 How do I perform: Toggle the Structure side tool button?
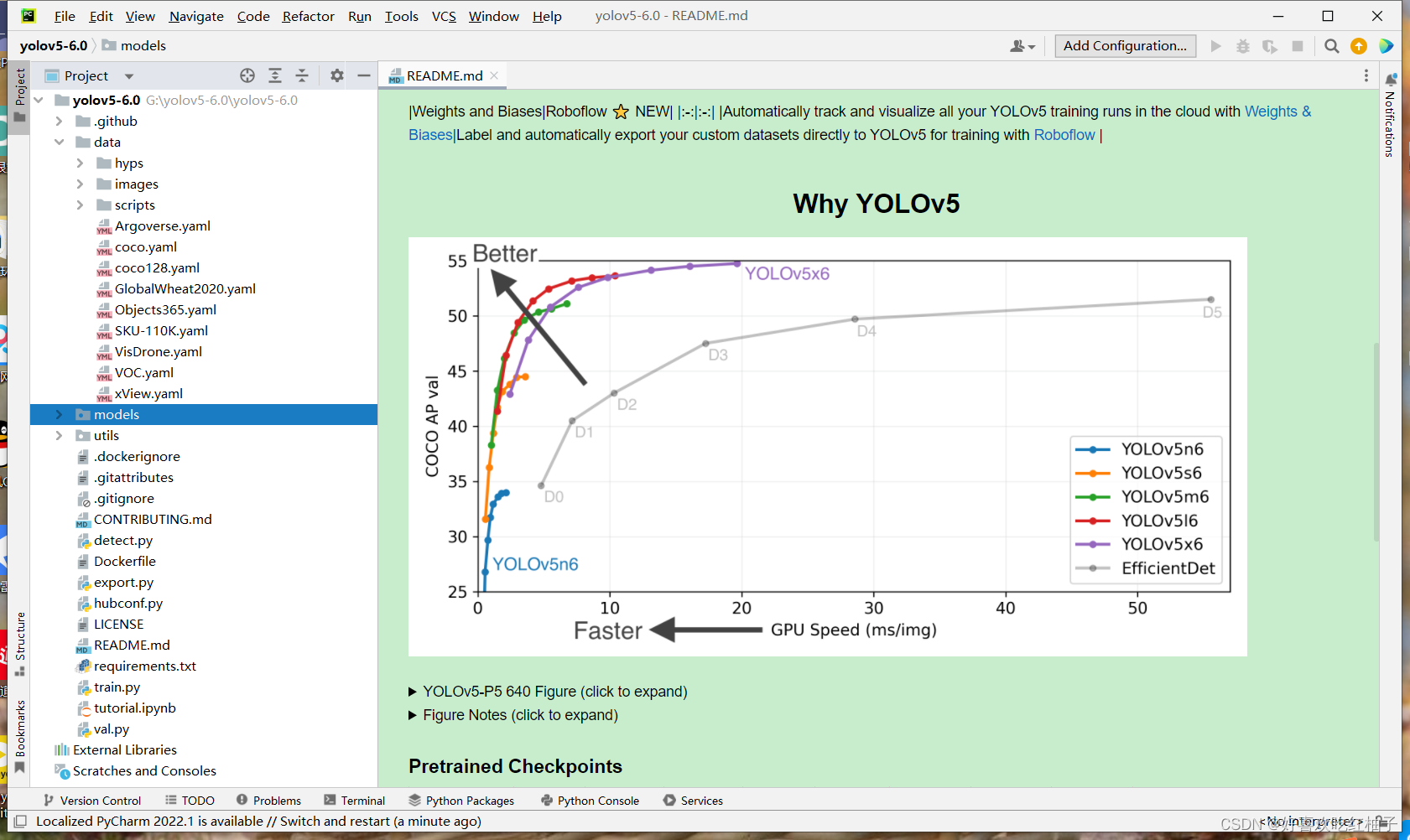tap(20, 644)
